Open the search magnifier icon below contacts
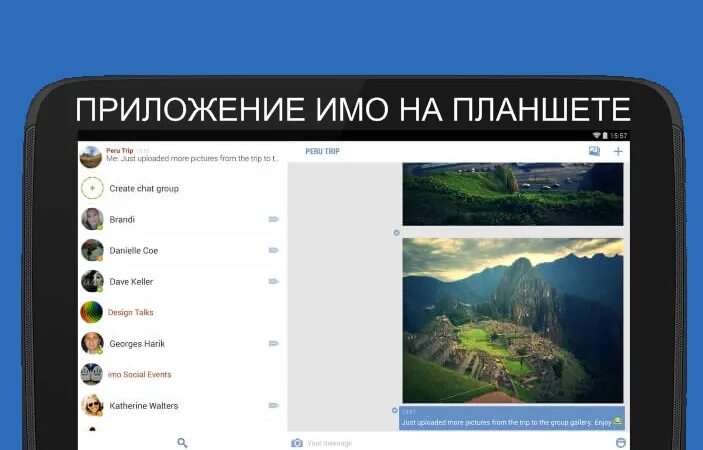 coord(182,443)
